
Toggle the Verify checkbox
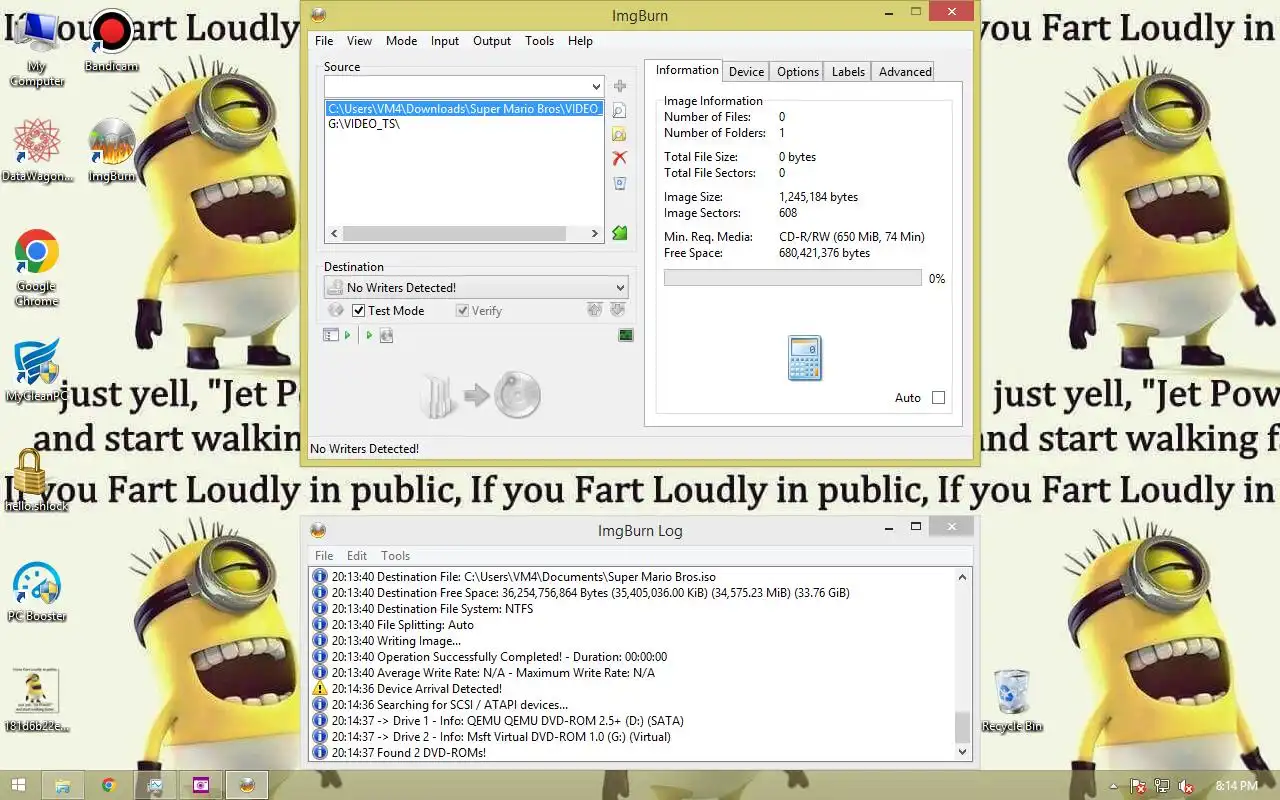tap(462, 311)
